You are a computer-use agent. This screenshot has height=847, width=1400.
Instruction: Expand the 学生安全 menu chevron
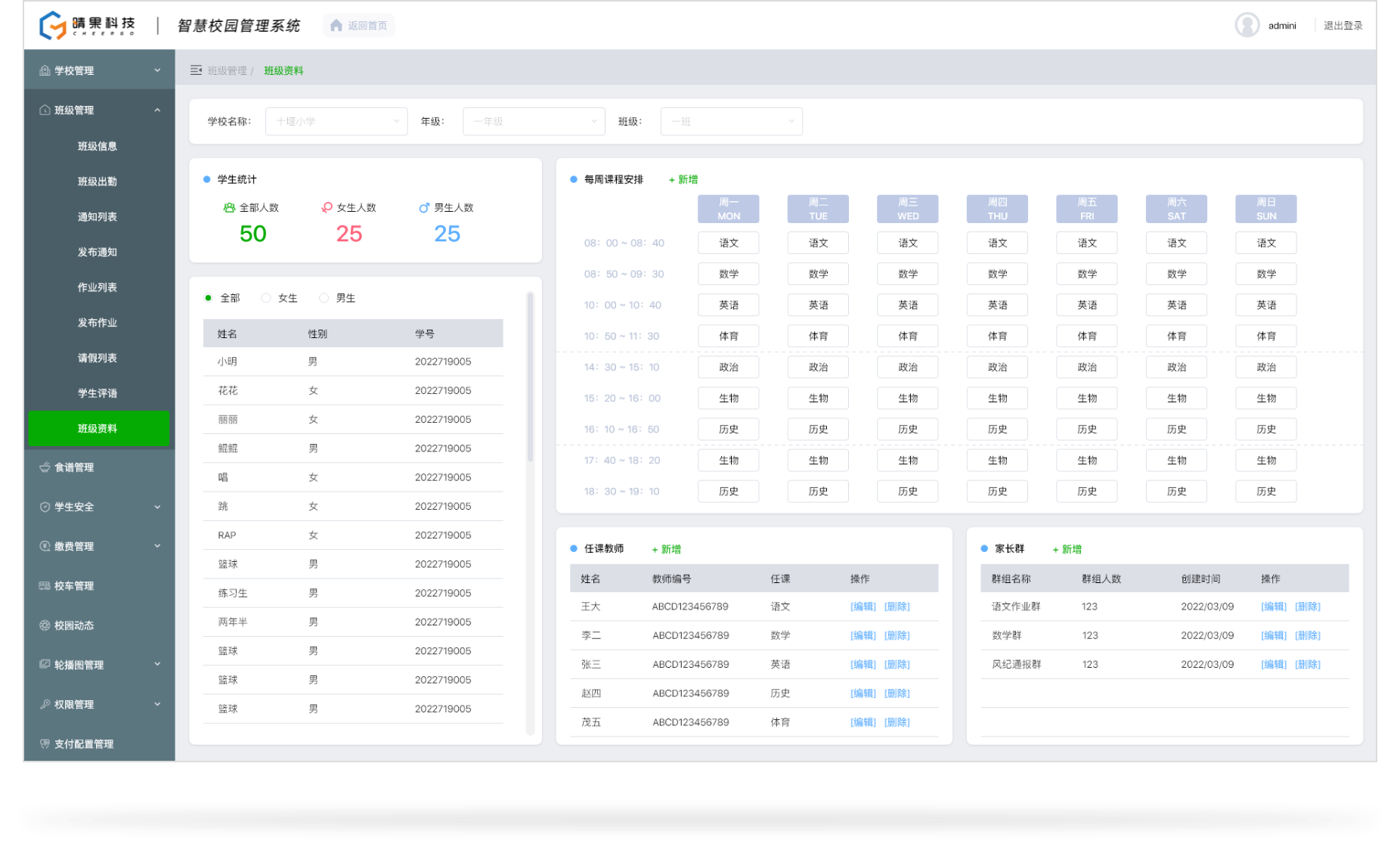tap(157, 507)
